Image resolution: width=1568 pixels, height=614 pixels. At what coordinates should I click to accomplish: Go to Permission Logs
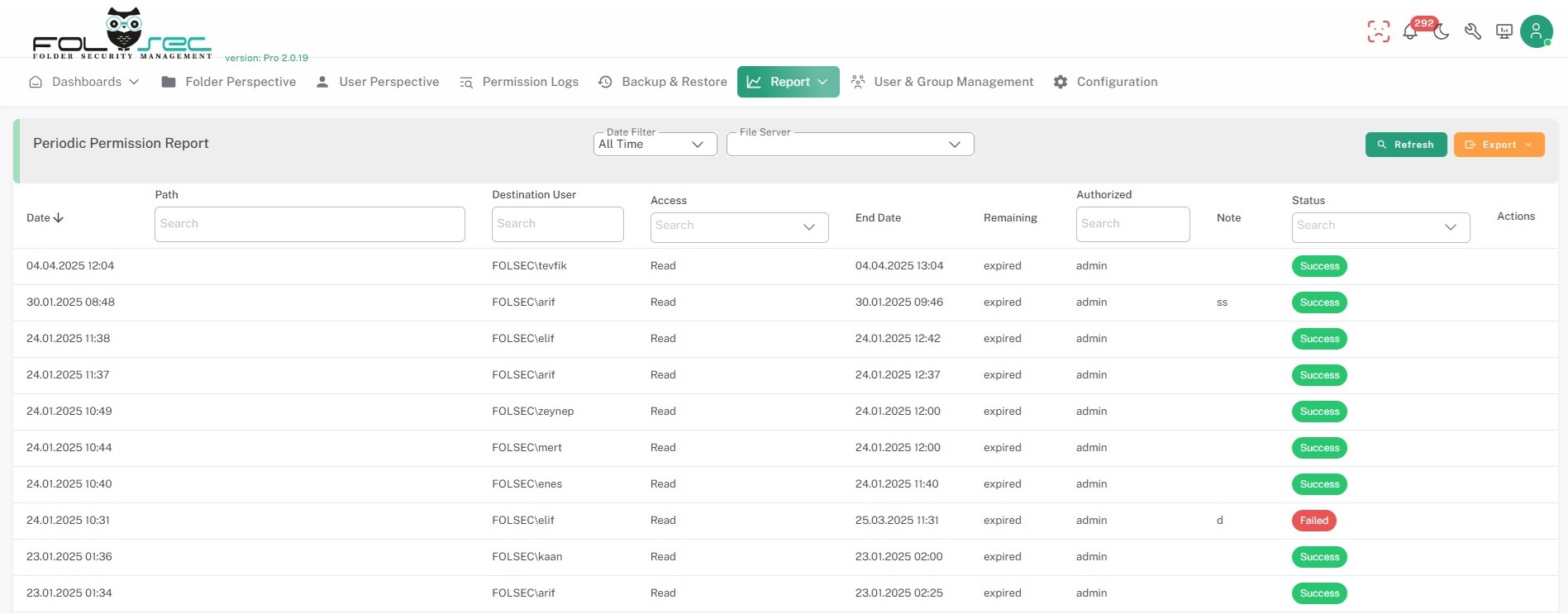tap(519, 82)
